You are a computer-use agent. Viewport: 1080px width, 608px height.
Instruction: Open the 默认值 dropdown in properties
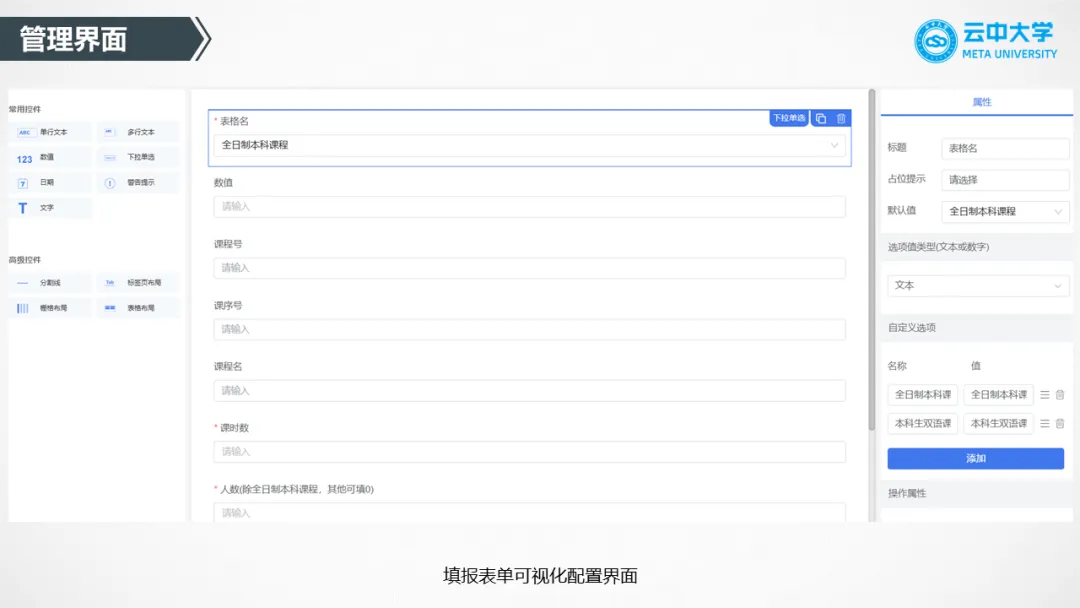pyautogui.click(x=1005, y=211)
